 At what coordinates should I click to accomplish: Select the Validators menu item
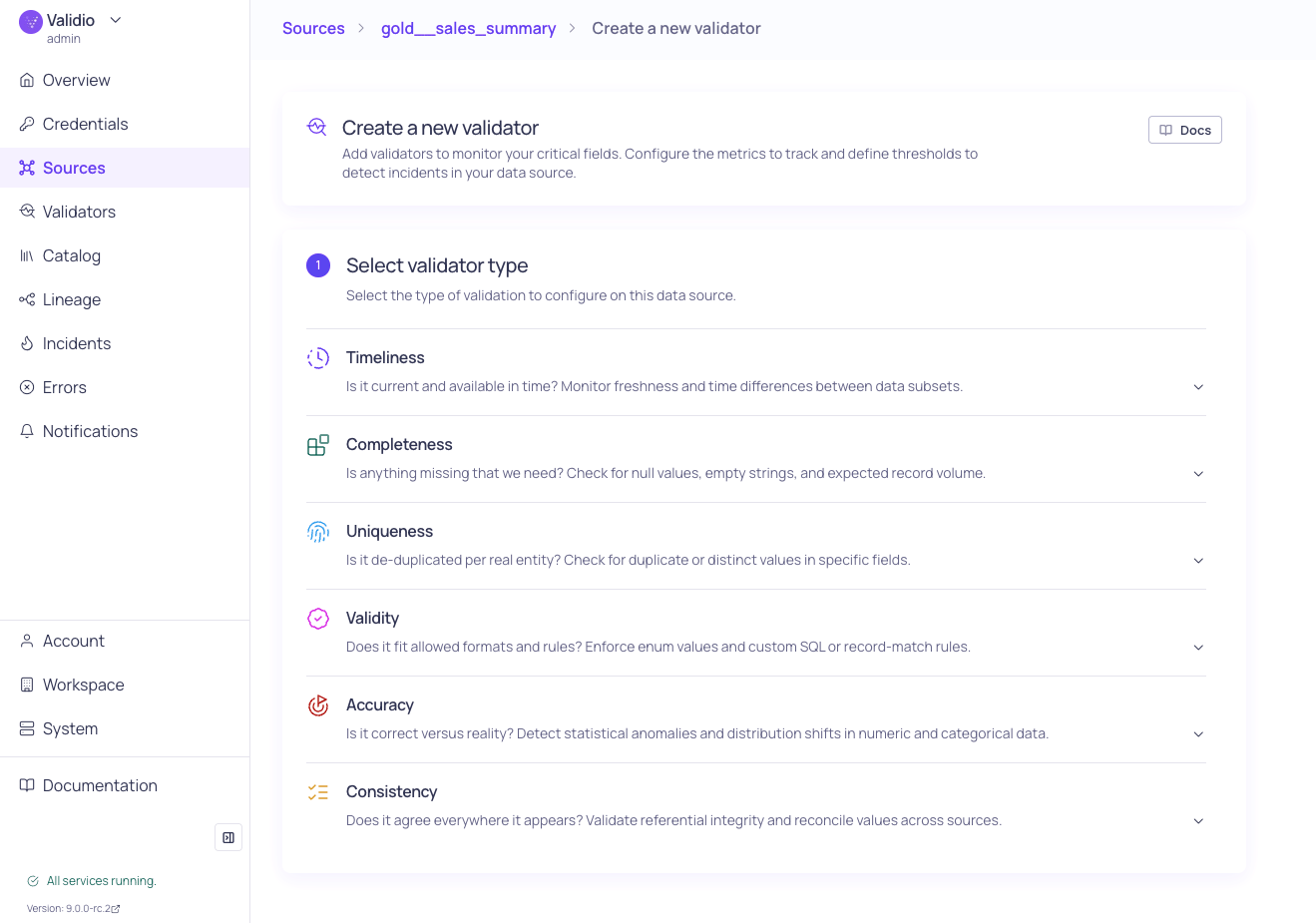pyautogui.click(x=125, y=212)
